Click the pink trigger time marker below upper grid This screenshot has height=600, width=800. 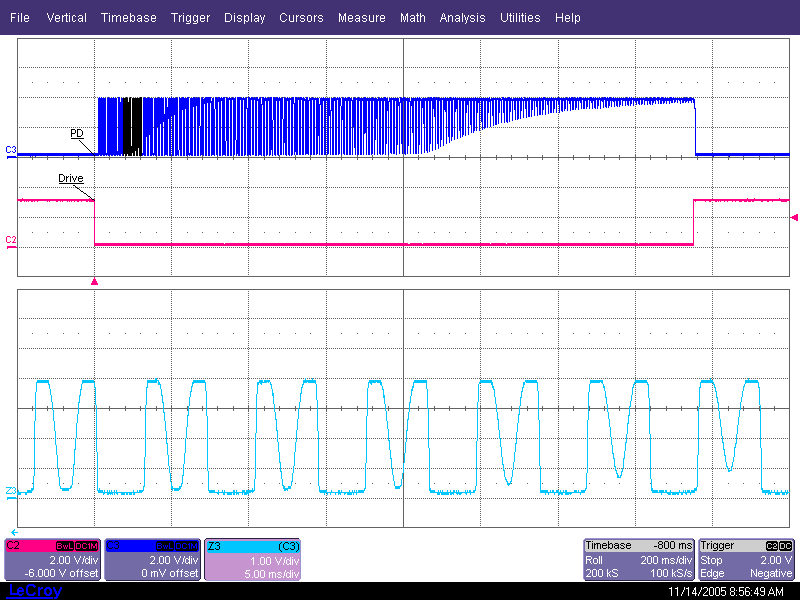[94, 281]
